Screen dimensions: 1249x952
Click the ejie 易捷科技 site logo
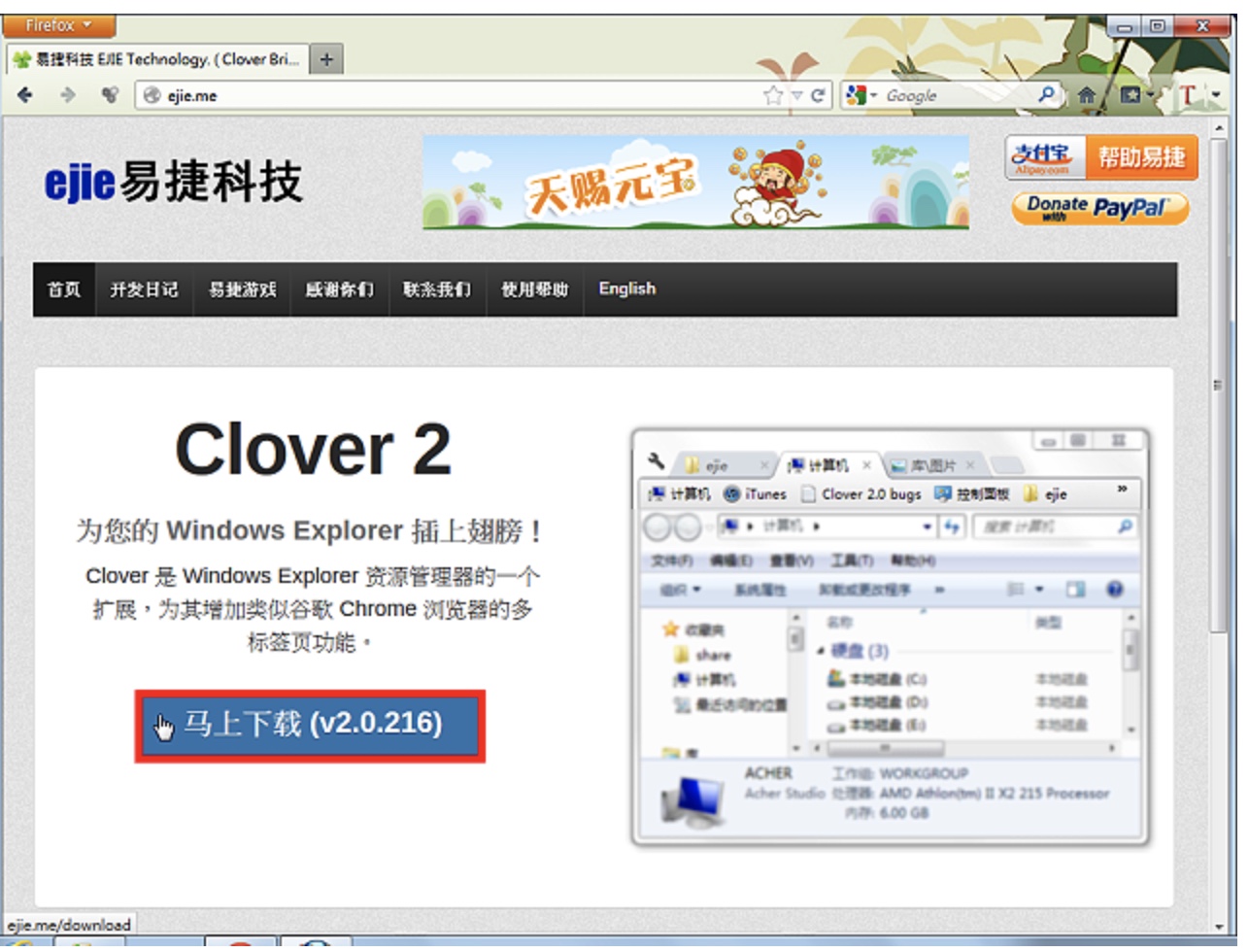pos(173,182)
